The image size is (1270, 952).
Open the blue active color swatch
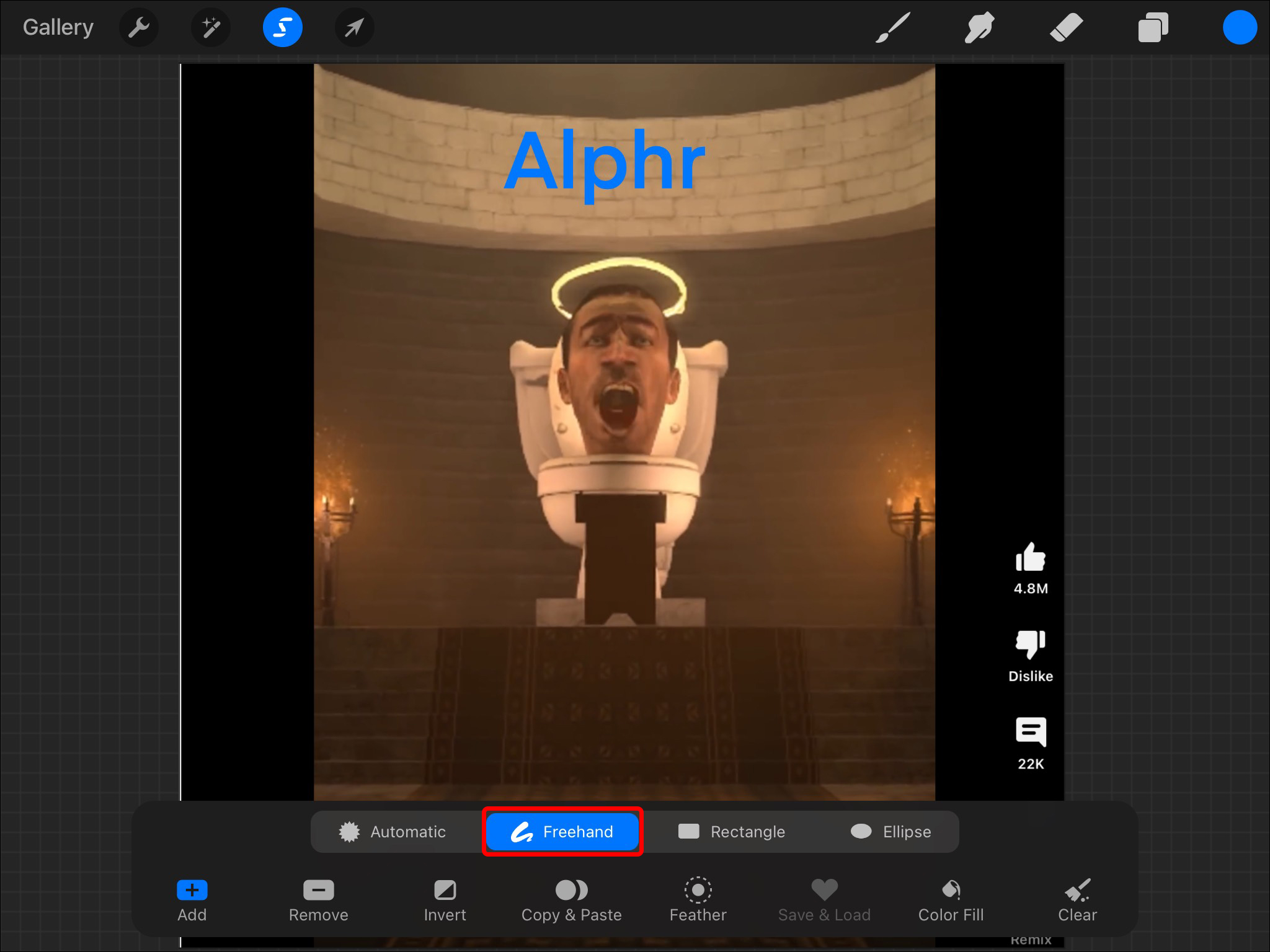click(x=1239, y=27)
